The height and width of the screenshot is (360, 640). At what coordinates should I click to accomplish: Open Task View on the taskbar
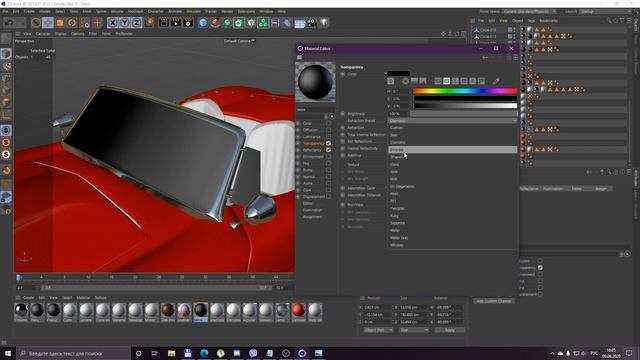pos(155,353)
